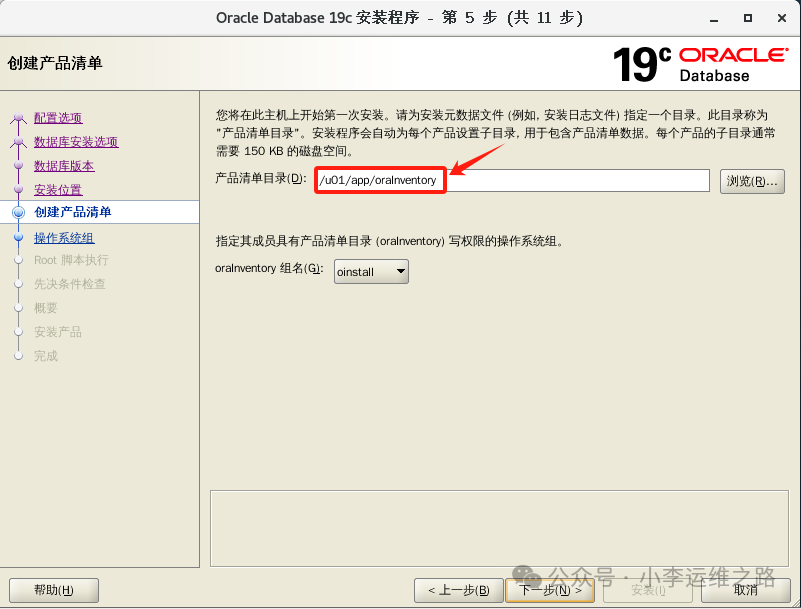Click the 浏览(R)... browse button
The height and width of the screenshot is (609, 801).
(x=752, y=181)
